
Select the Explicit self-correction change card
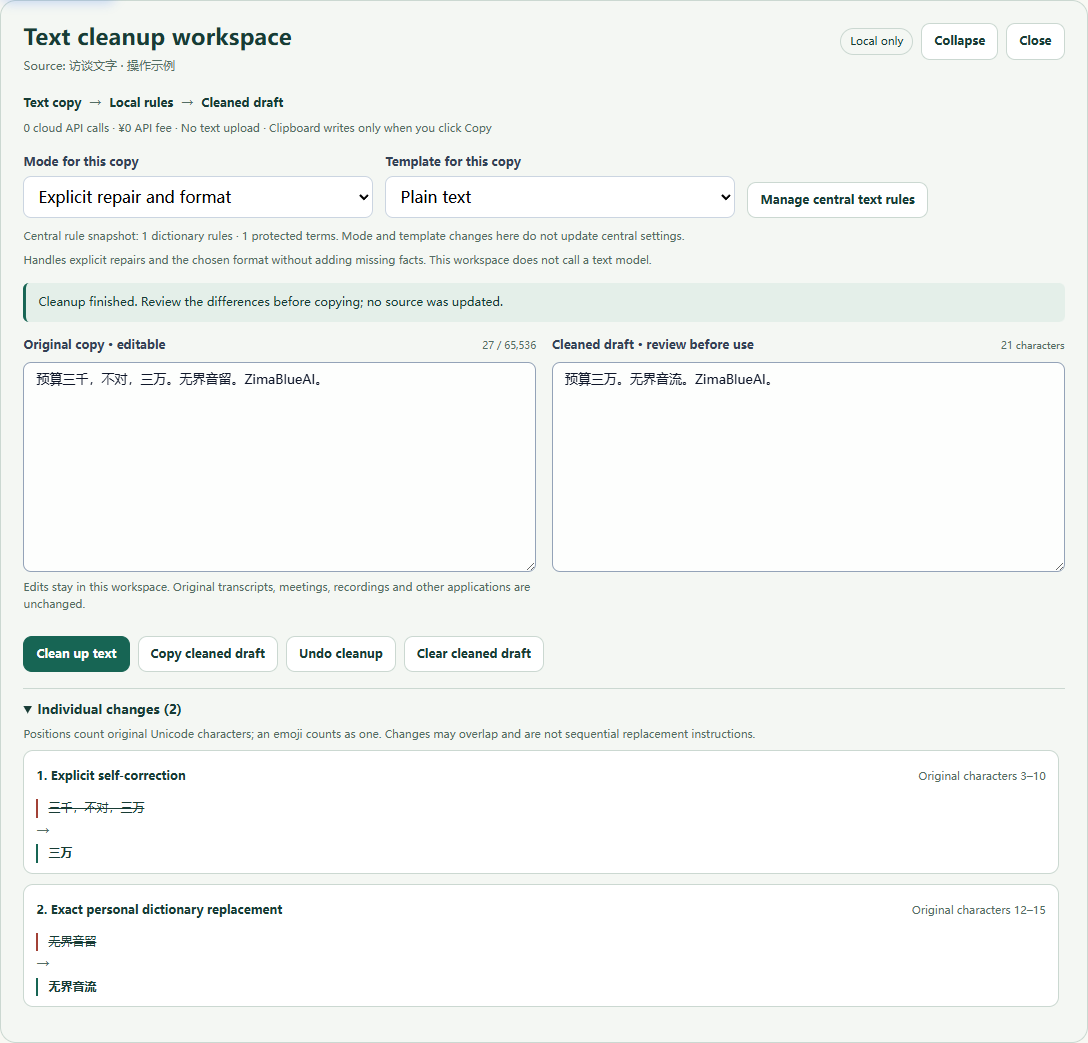pyautogui.click(x=541, y=812)
